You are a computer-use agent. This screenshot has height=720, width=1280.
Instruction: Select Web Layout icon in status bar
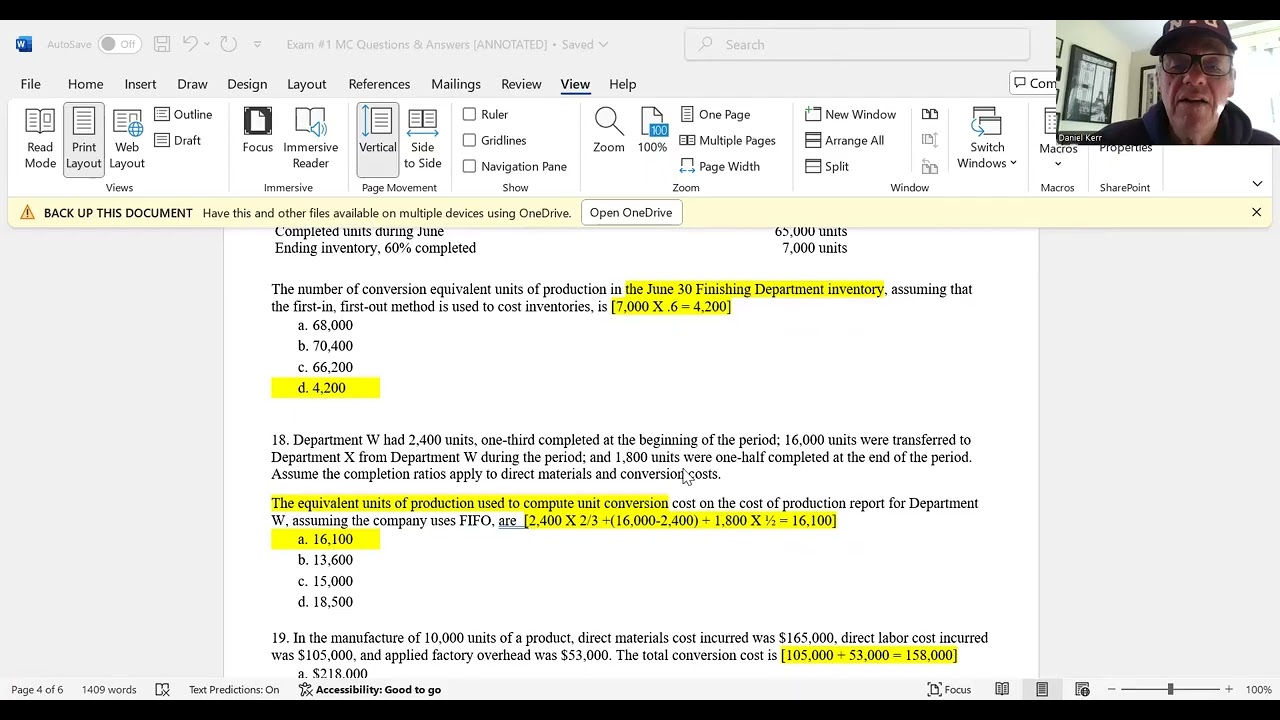click(1082, 689)
